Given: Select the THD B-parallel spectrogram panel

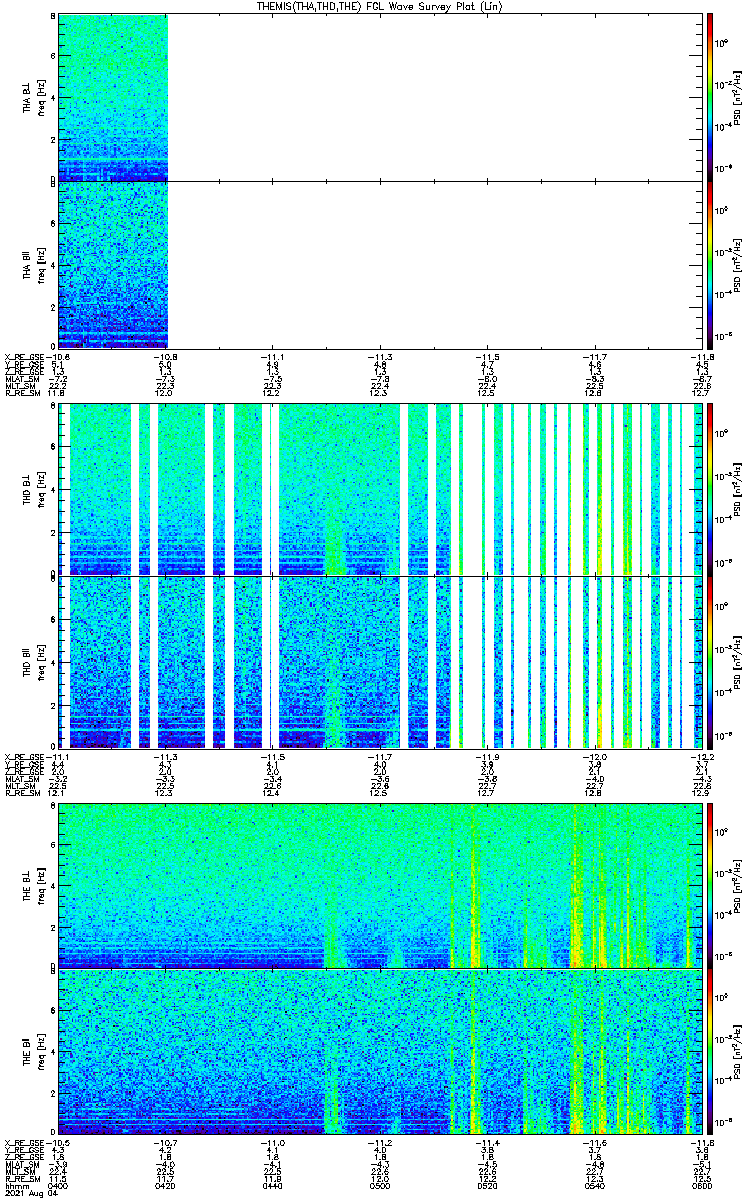Looking at the screenshot, I should [x=379, y=661].
